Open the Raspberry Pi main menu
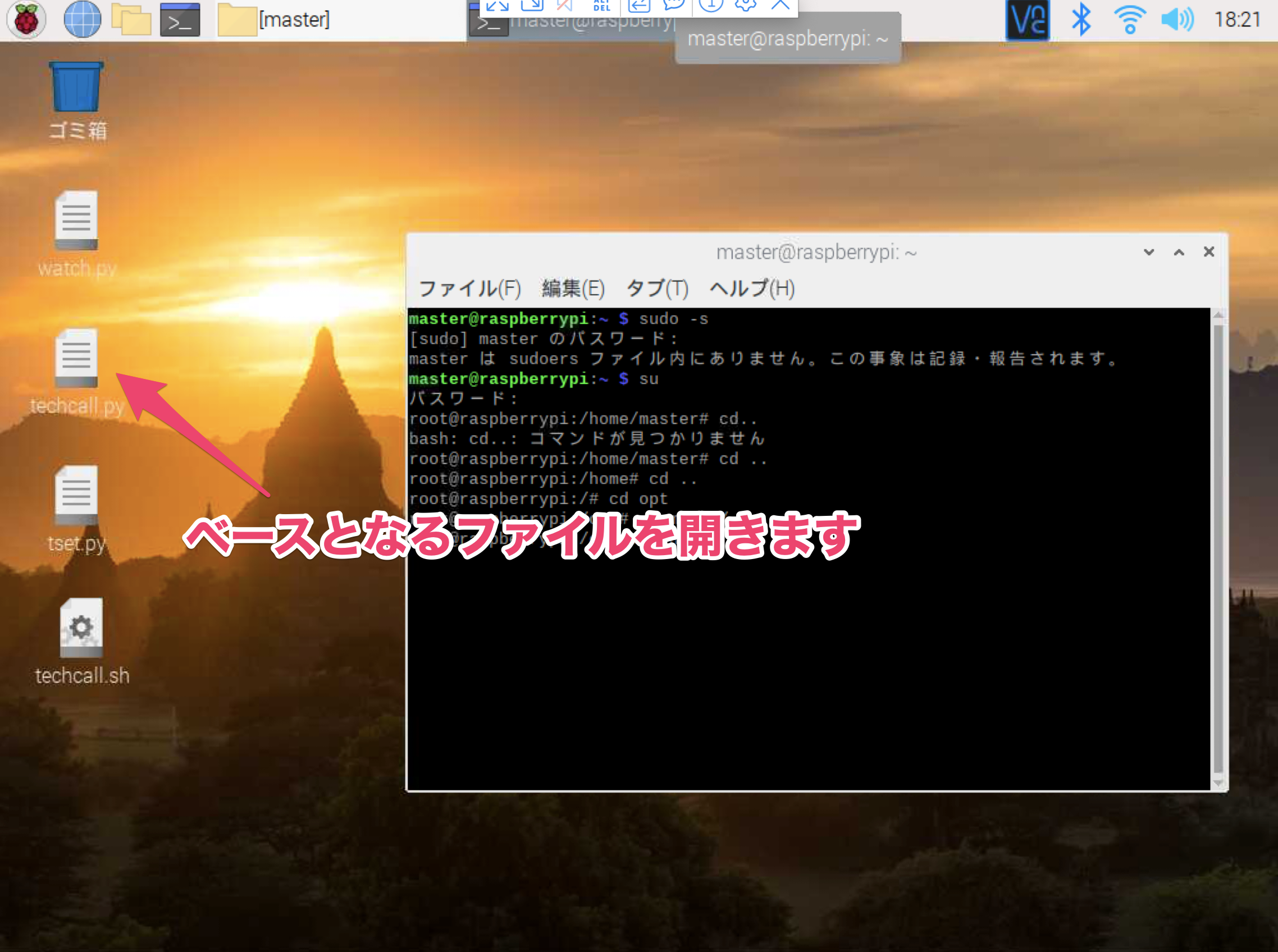This screenshot has height=952, width=1278. (x=26, y=20)
